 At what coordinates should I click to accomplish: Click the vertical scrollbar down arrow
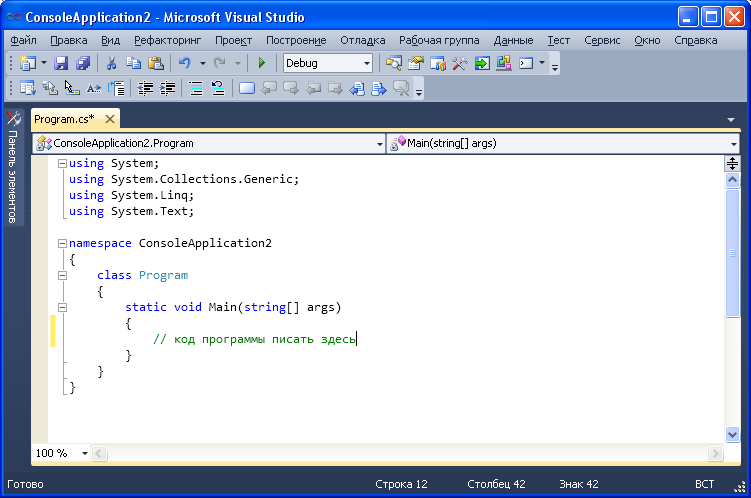732,435
